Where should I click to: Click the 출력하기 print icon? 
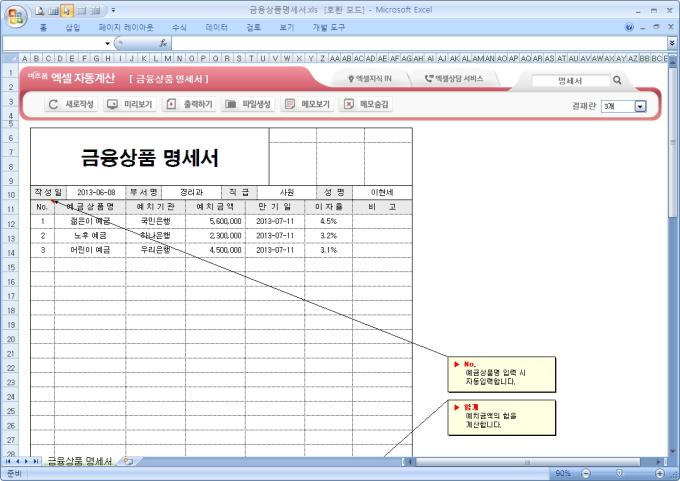(x=171, y=105)
